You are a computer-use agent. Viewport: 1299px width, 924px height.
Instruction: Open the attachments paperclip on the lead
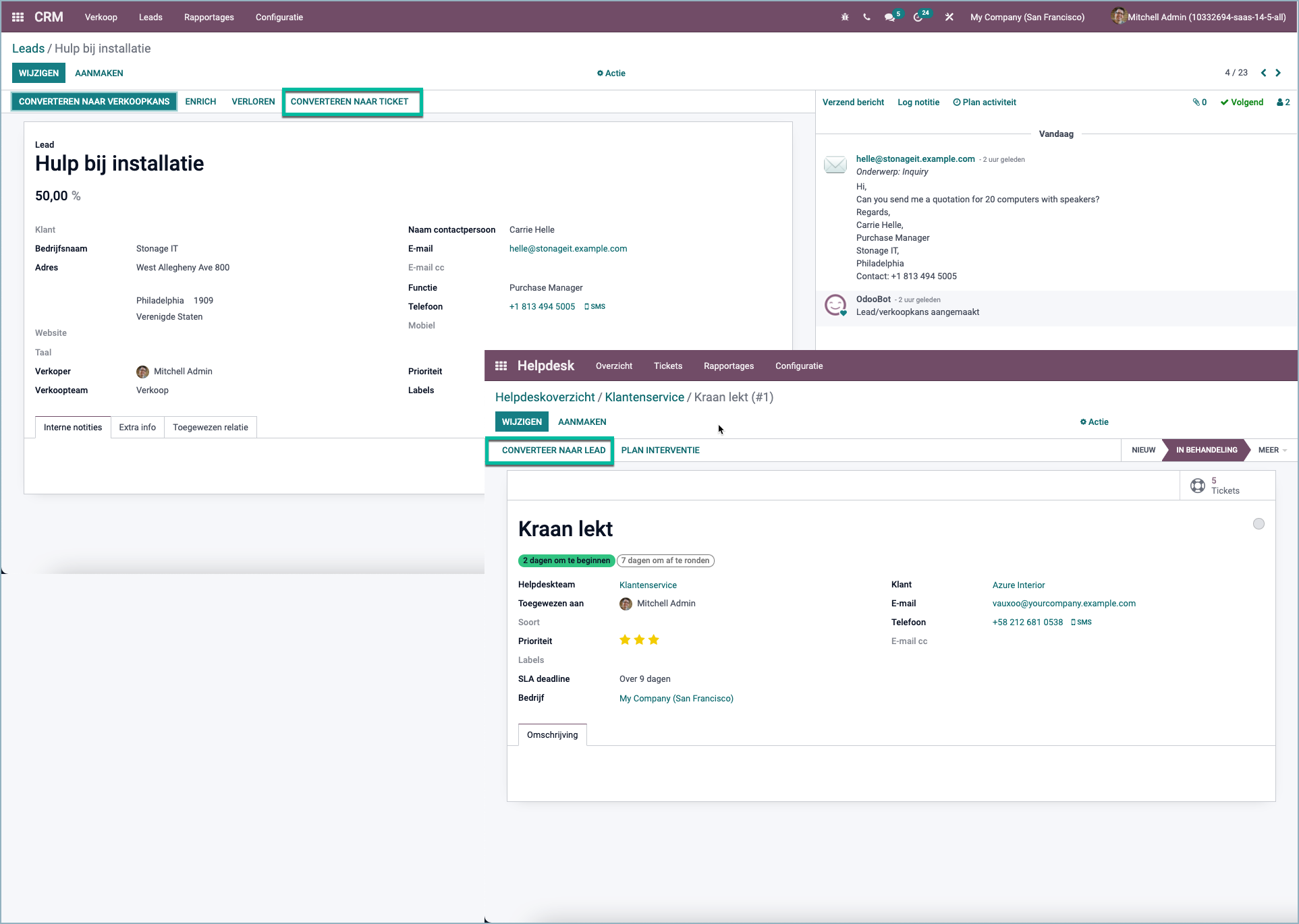(1200, 102)
